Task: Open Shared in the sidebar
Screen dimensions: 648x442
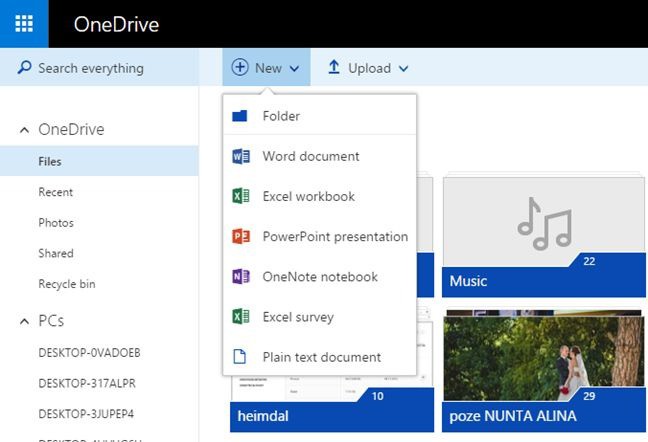Action: tap(56, 253)
